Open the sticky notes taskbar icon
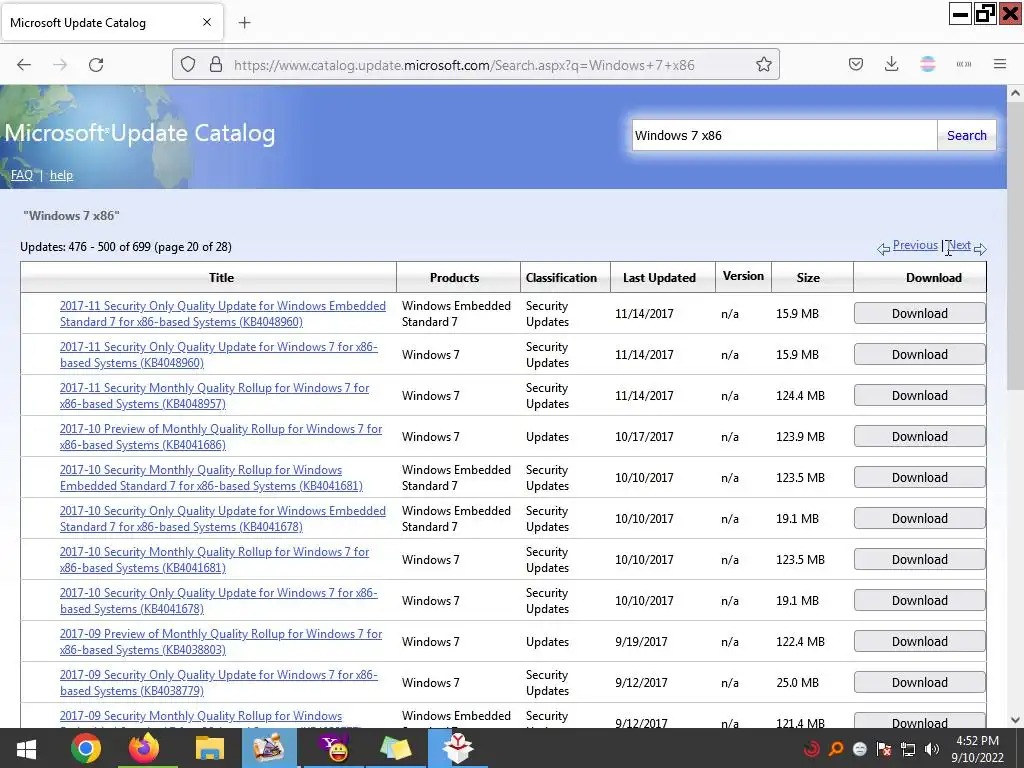The width and height of the screenshot is (1024, 768). (395, 748)
